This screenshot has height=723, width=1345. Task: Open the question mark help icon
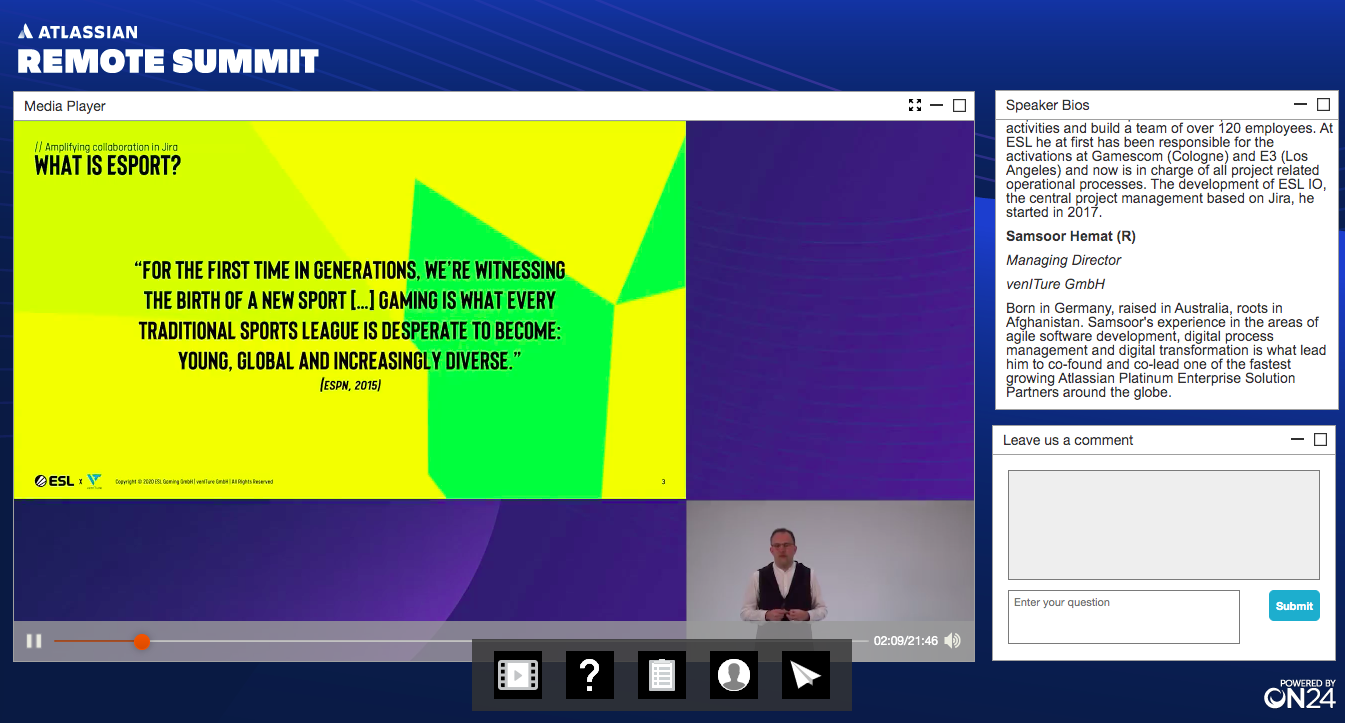pyautogui.click(x=590, y=675)
